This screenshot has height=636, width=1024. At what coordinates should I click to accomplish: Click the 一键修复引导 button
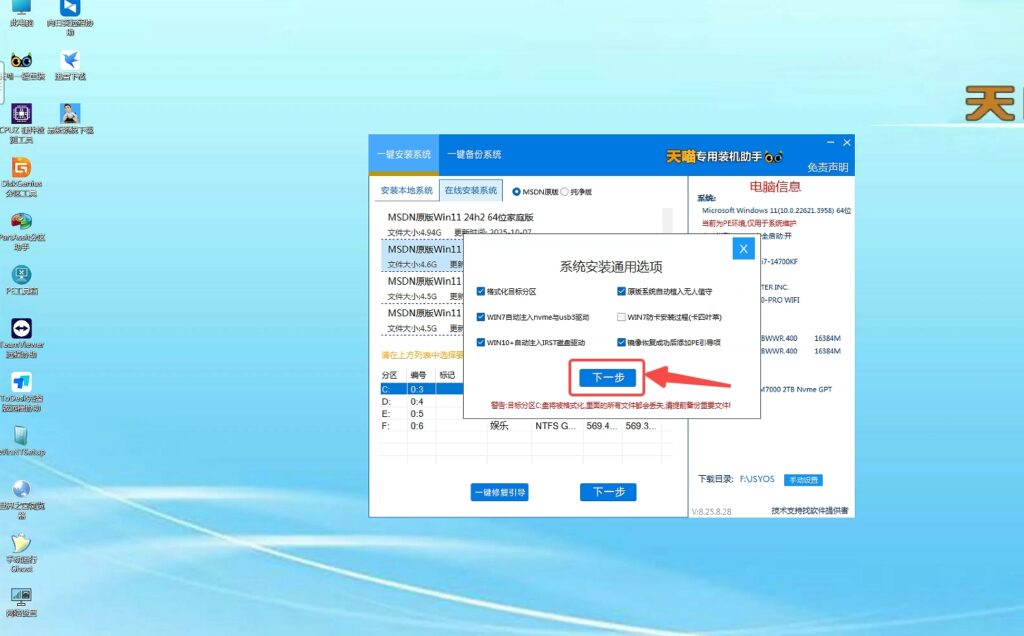click(x=499, y=492)
